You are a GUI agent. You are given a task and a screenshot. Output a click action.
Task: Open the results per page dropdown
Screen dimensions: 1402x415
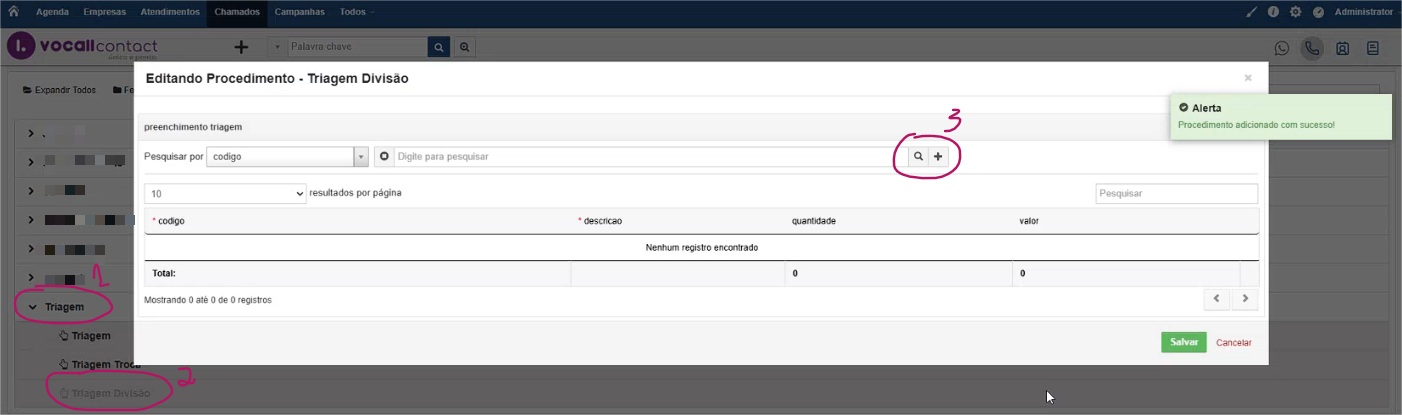point(225,193)
